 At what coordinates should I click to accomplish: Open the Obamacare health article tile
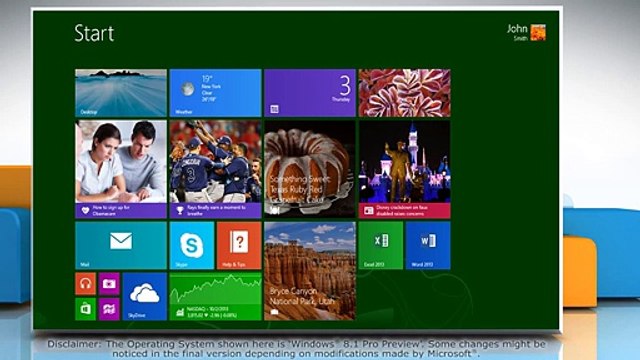point(121,169)
